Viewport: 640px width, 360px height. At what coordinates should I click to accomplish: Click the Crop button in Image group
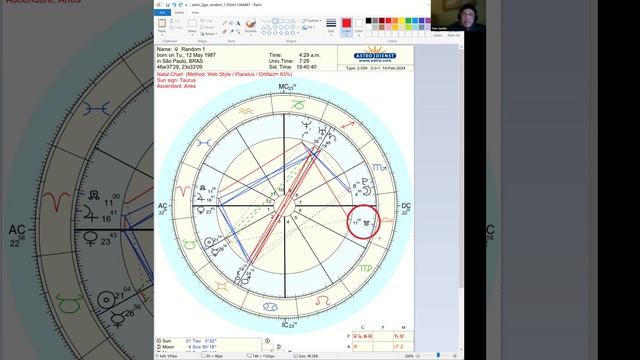pos(207,21)
